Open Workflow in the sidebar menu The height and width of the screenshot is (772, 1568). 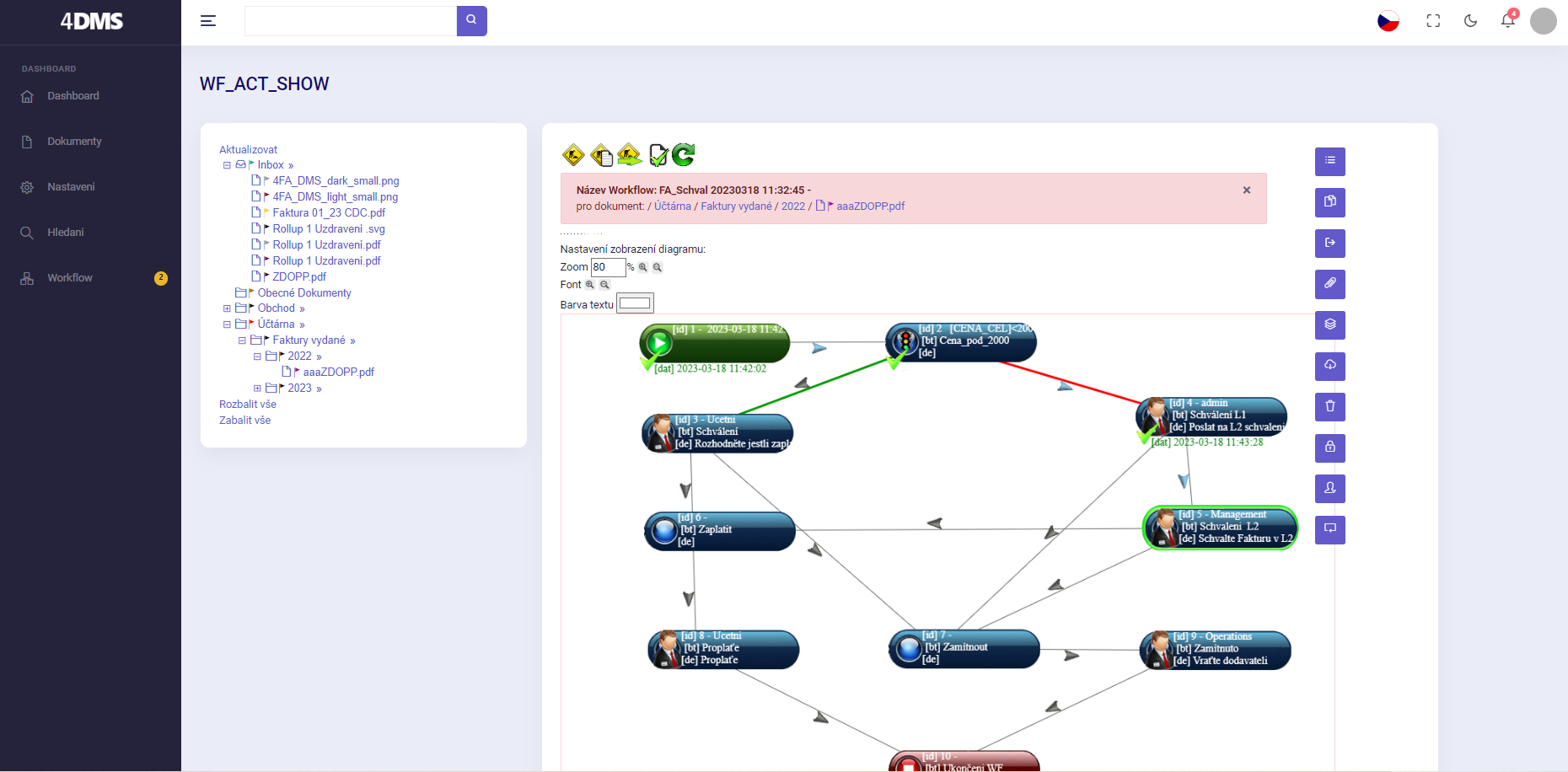pos(70,278)
